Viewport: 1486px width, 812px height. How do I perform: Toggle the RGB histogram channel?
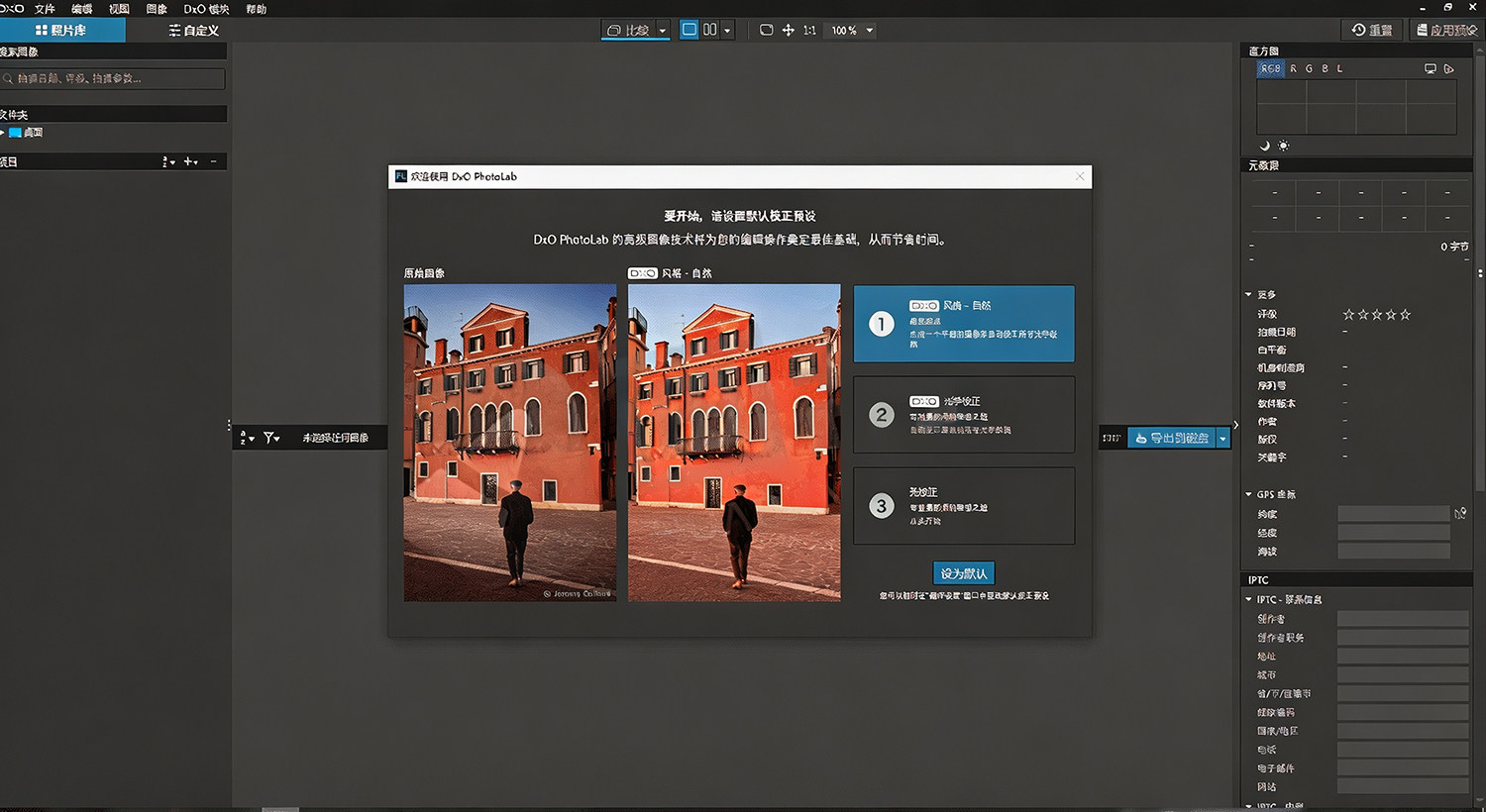point(1270,68)
